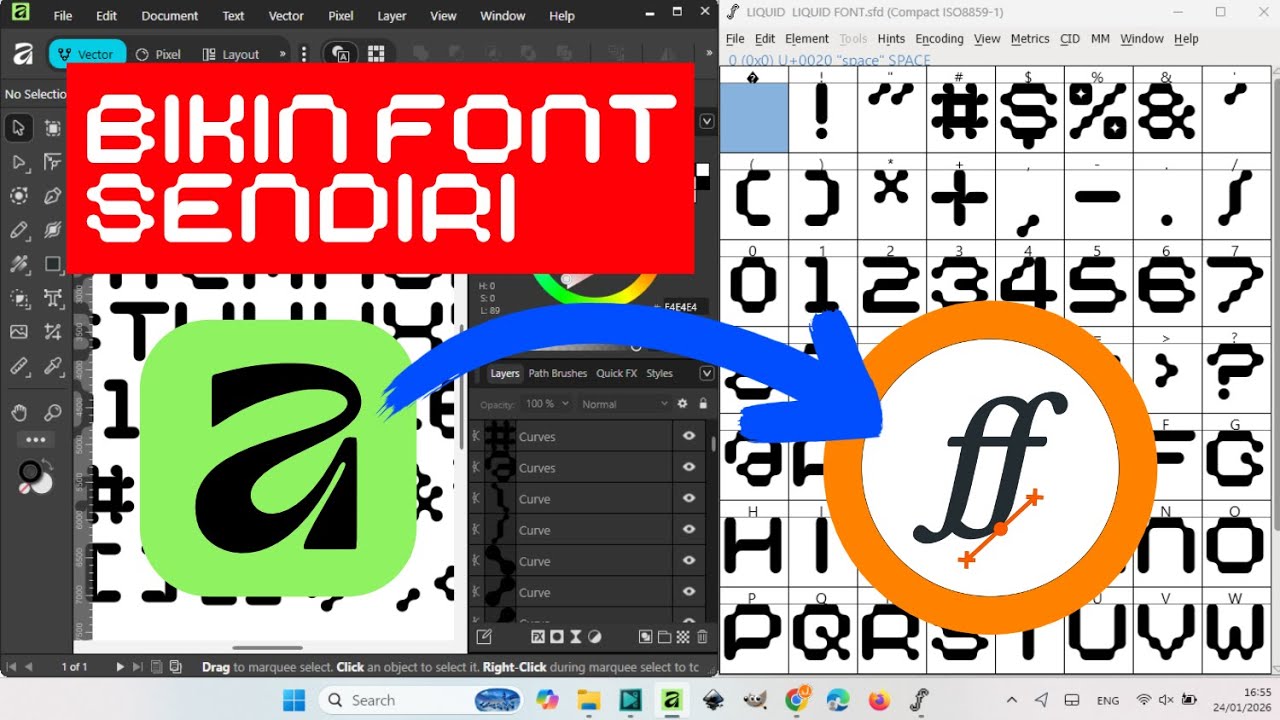Show hidden icons in Windows system tray
Image resolution: width=1280 pixels, height=720 pixels.
coord(1011,700)
